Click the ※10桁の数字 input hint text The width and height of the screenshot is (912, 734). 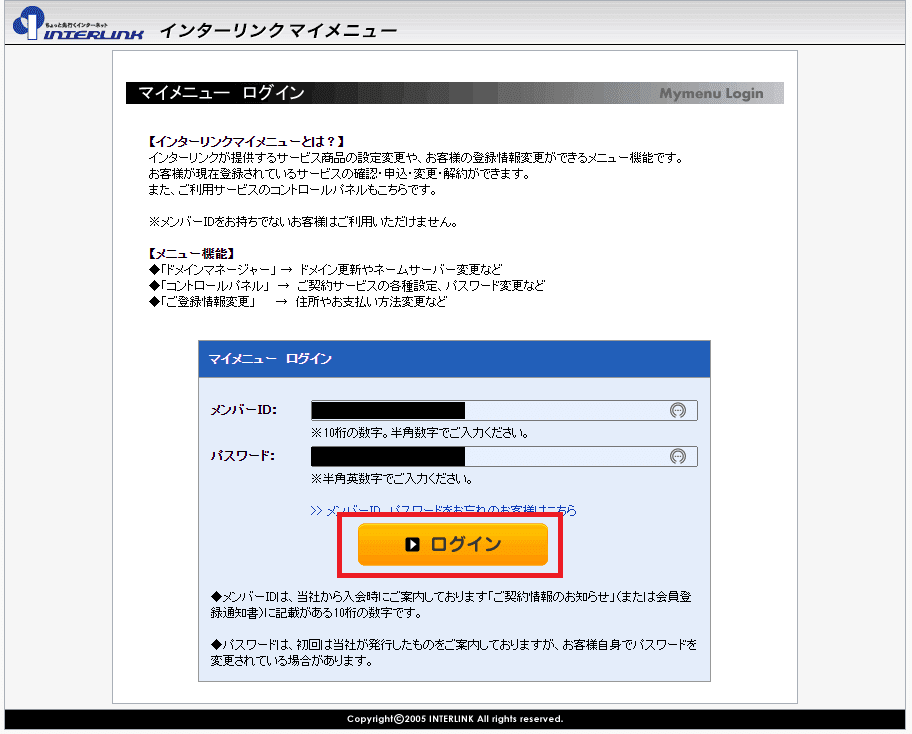point(419,433)
